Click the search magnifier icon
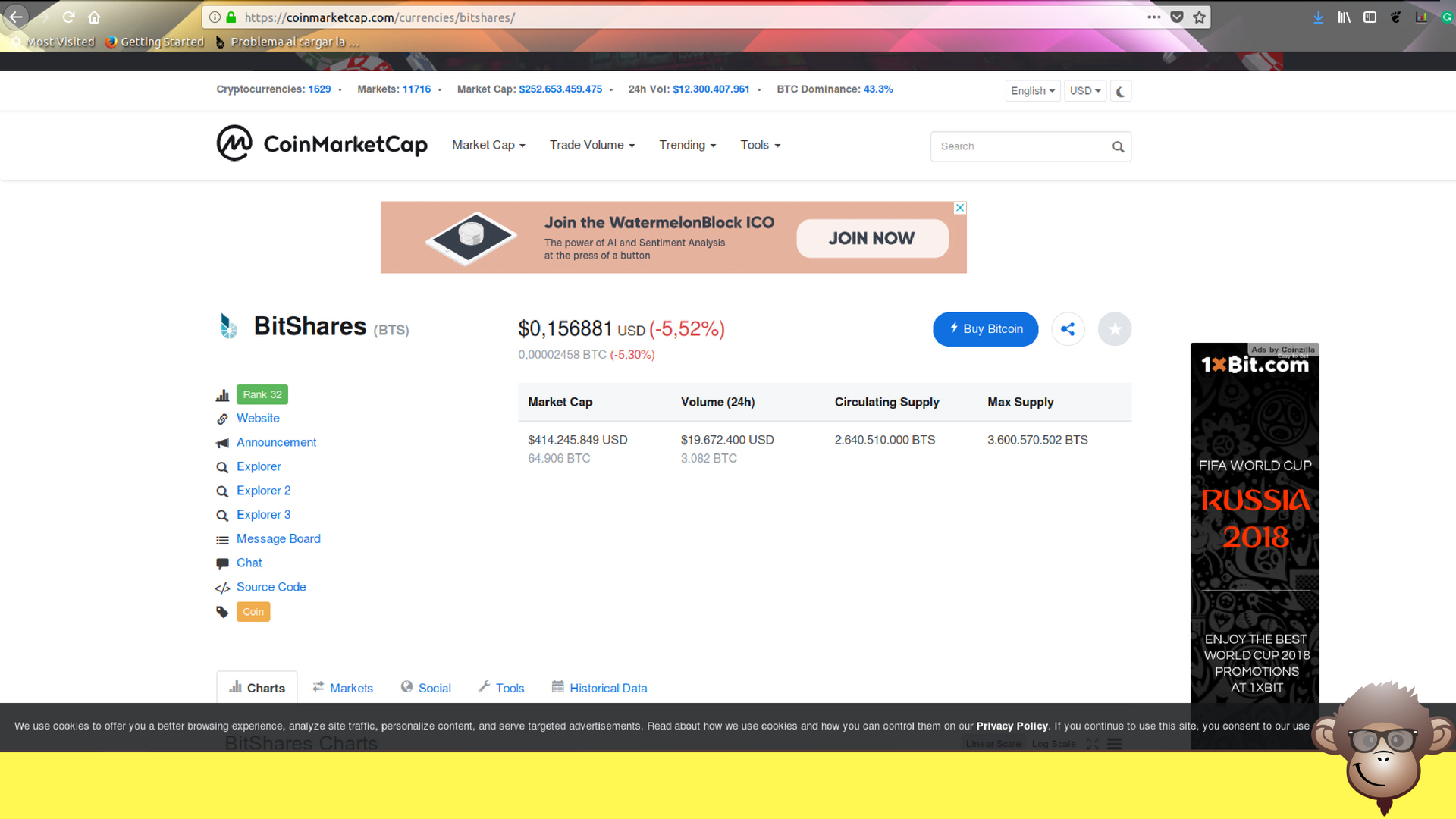The image size is (1456, 819). (x=1118, y=147)
